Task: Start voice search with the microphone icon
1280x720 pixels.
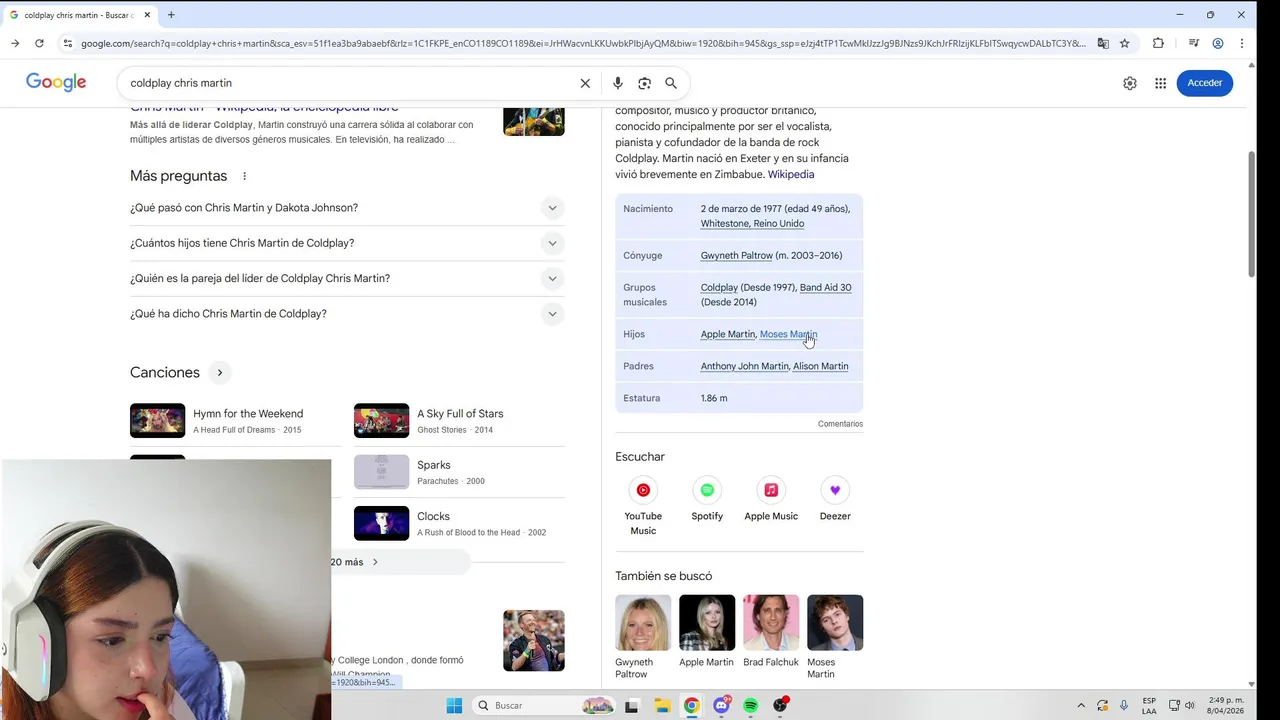Action: [x=618, y=83]
